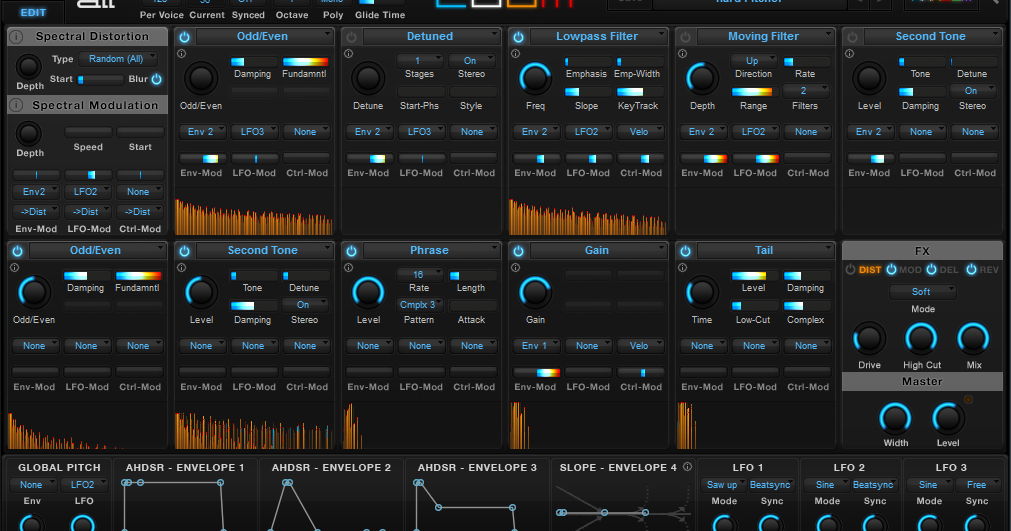The width and height of the screenshot is (1011, 531).
Task: Disable the Phrase module power button
Action: pyautogui.click(x=351, y=251)
